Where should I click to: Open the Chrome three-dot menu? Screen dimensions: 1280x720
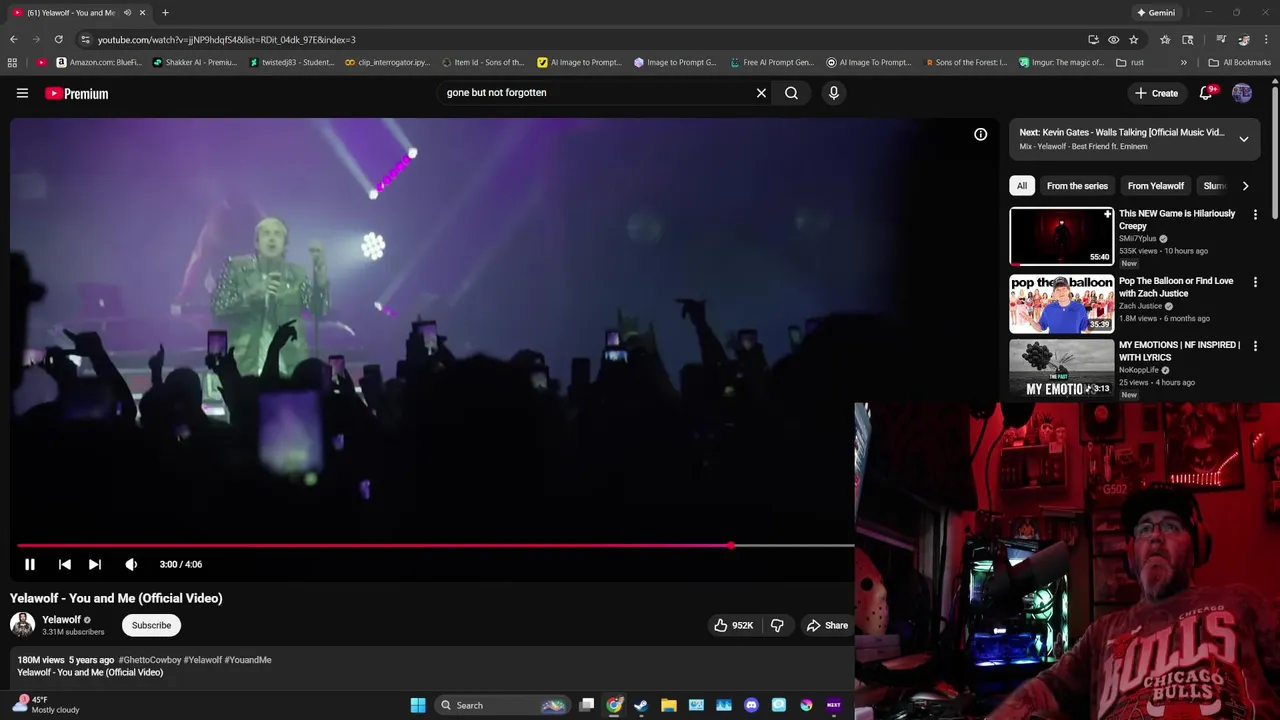point(1267,39)
